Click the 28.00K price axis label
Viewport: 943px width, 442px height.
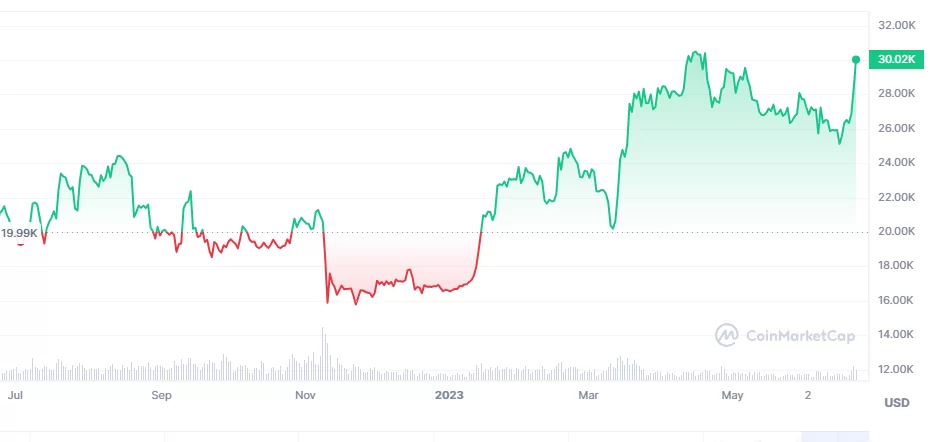897,93
